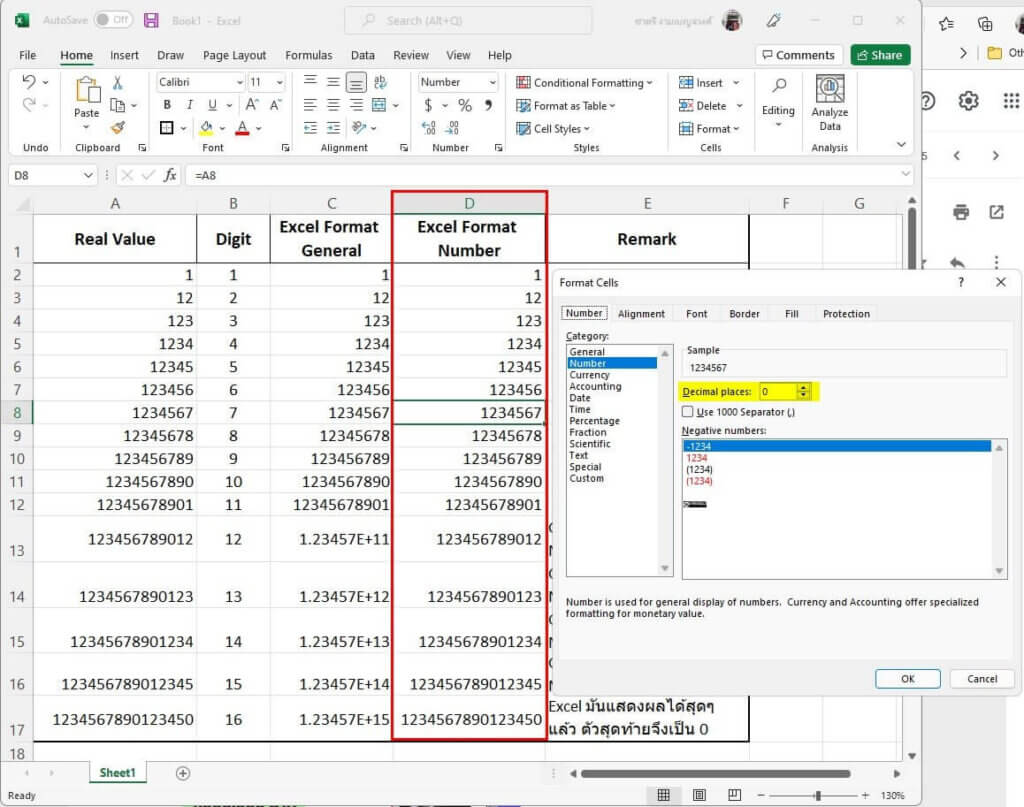Open the Name Box dropdown arrow
The height and width of the screenshot is (807, 1024).
pos(88,175)
